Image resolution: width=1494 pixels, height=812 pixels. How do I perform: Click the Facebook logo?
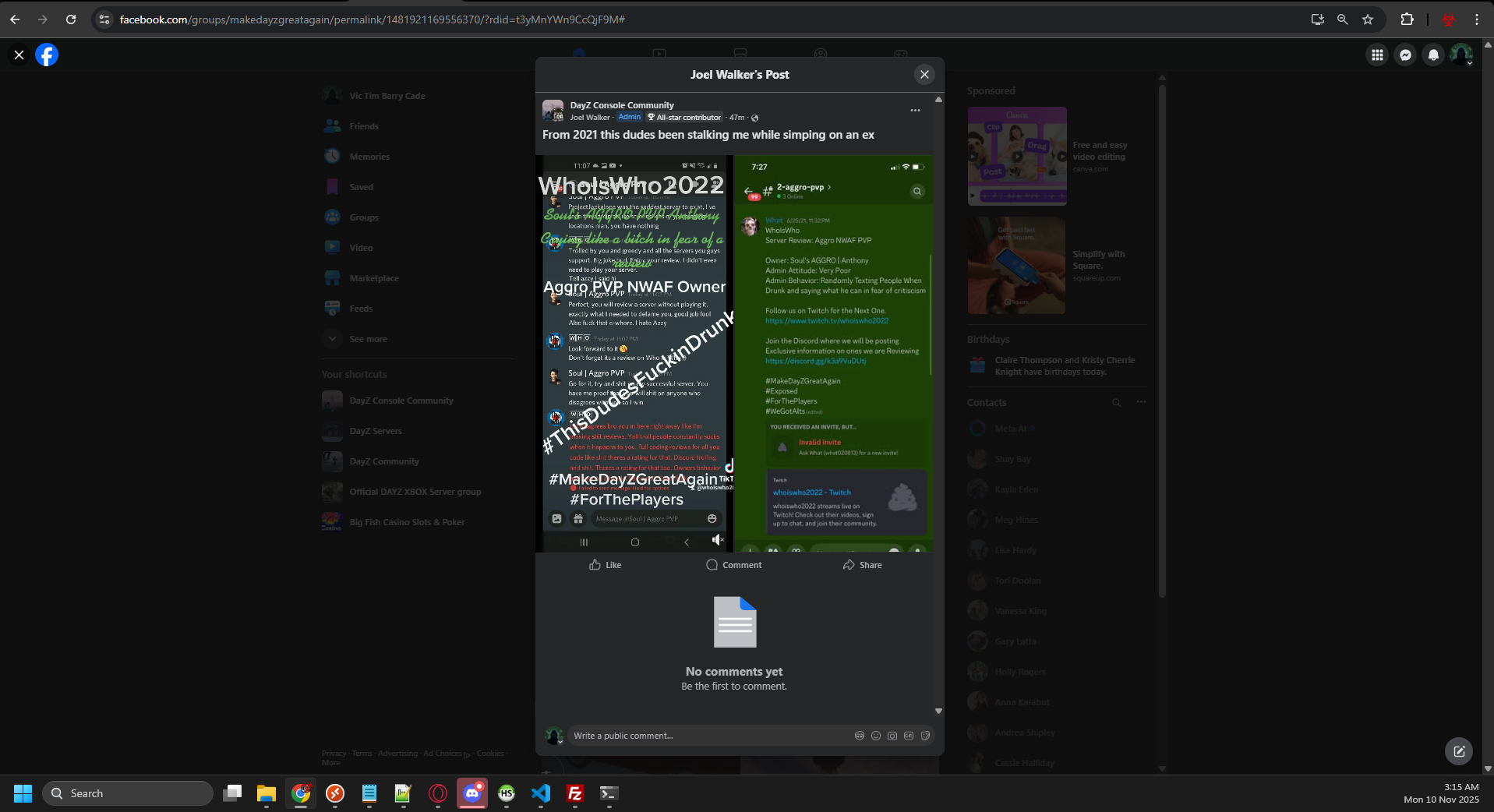47,55
